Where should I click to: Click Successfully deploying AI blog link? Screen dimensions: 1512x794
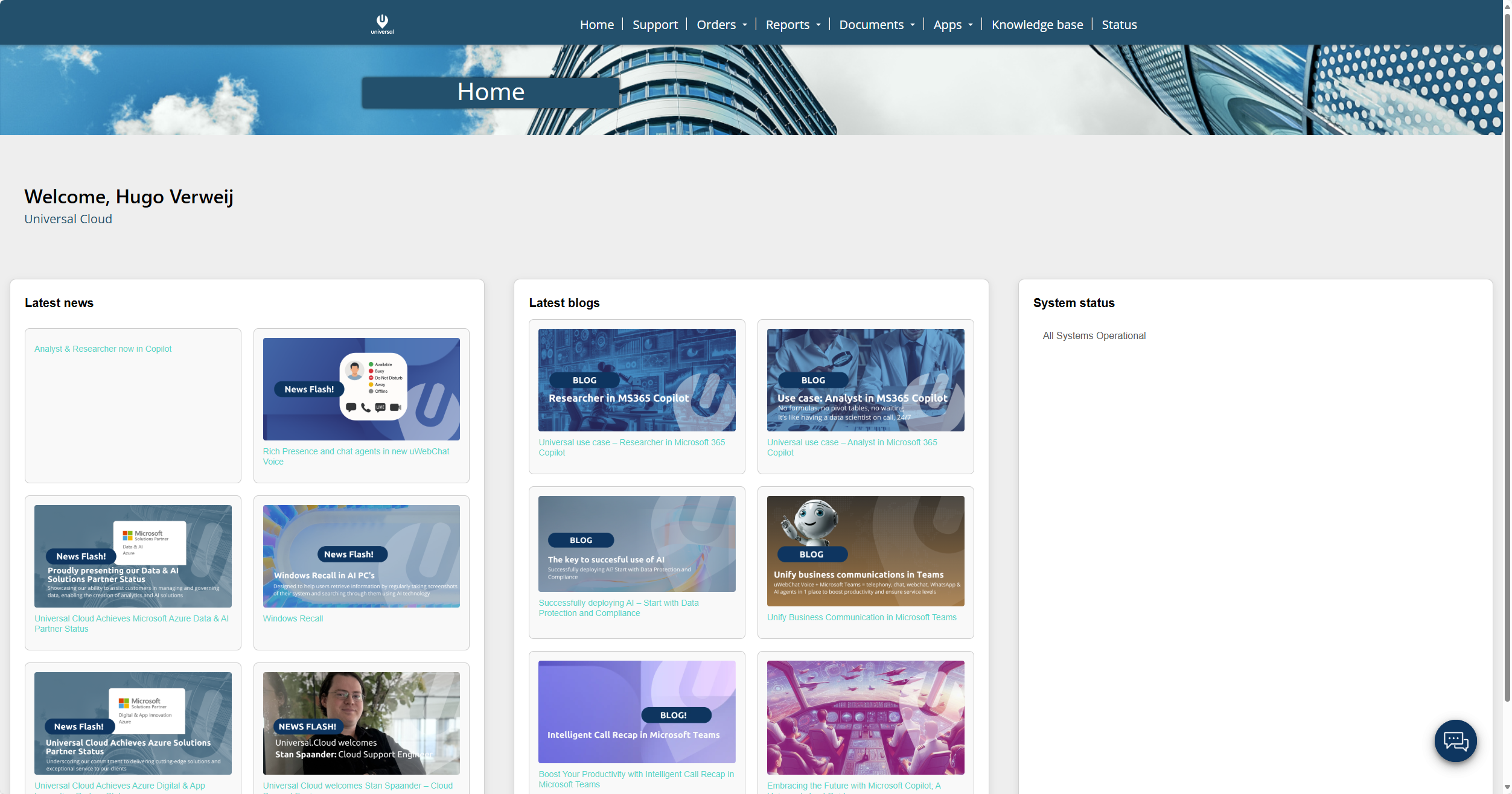[x=618, y=608]
